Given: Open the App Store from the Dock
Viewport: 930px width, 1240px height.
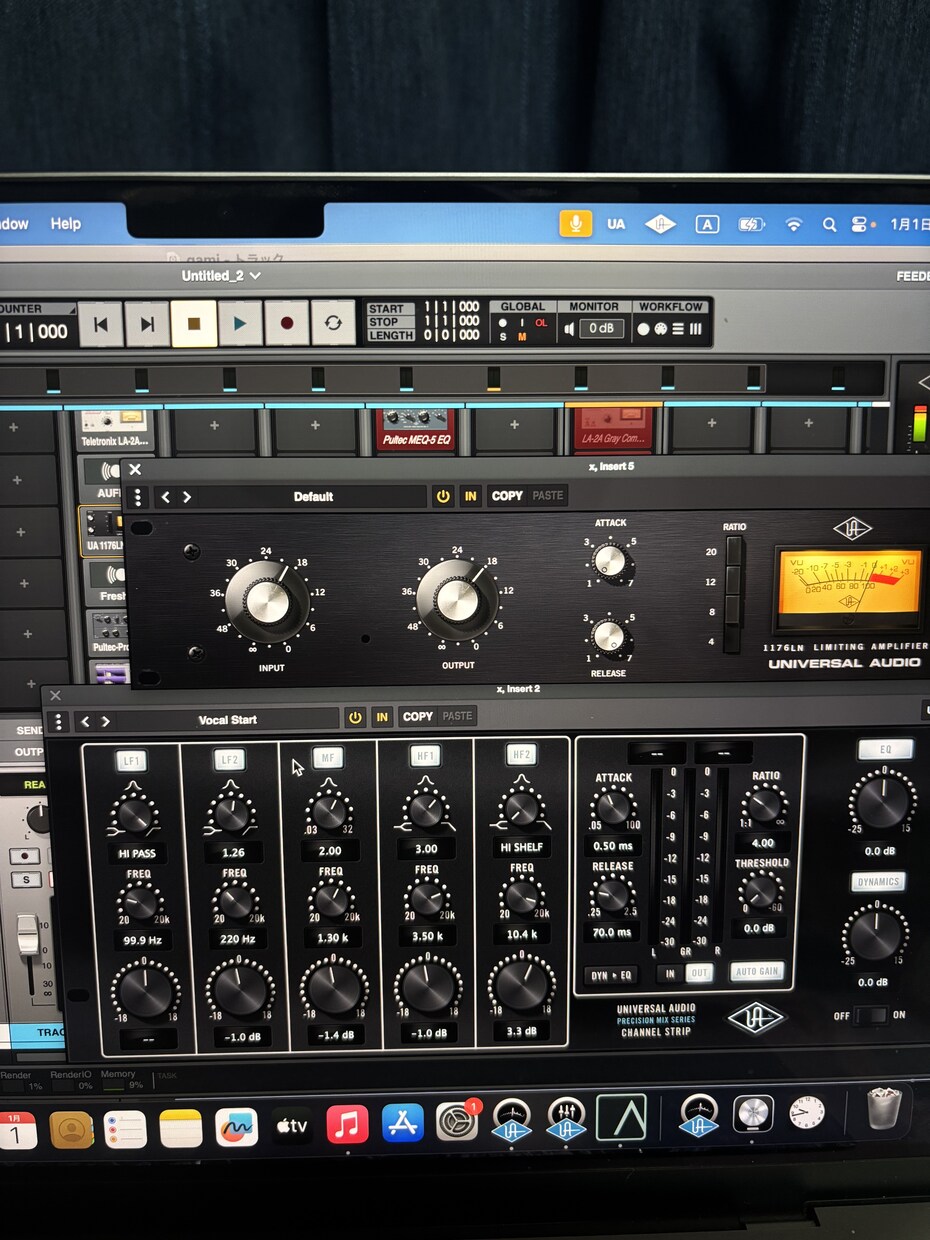Looking at the screenshot, I should coord(402,1124).
